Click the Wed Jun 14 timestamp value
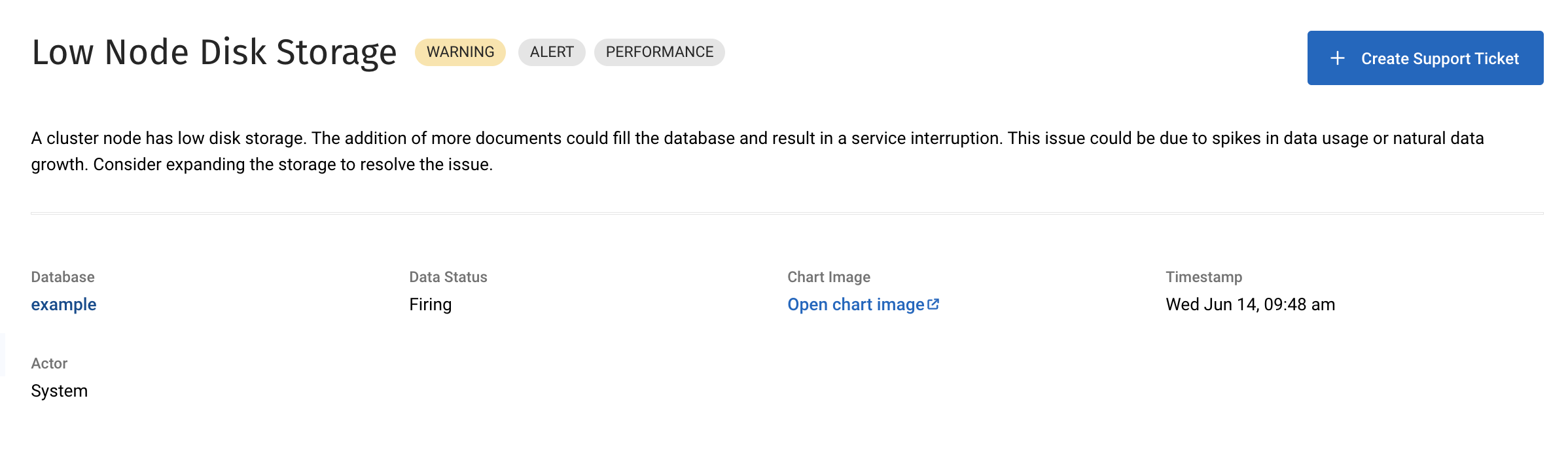The image size is (1568, 449). click(x=1250, y=304)
